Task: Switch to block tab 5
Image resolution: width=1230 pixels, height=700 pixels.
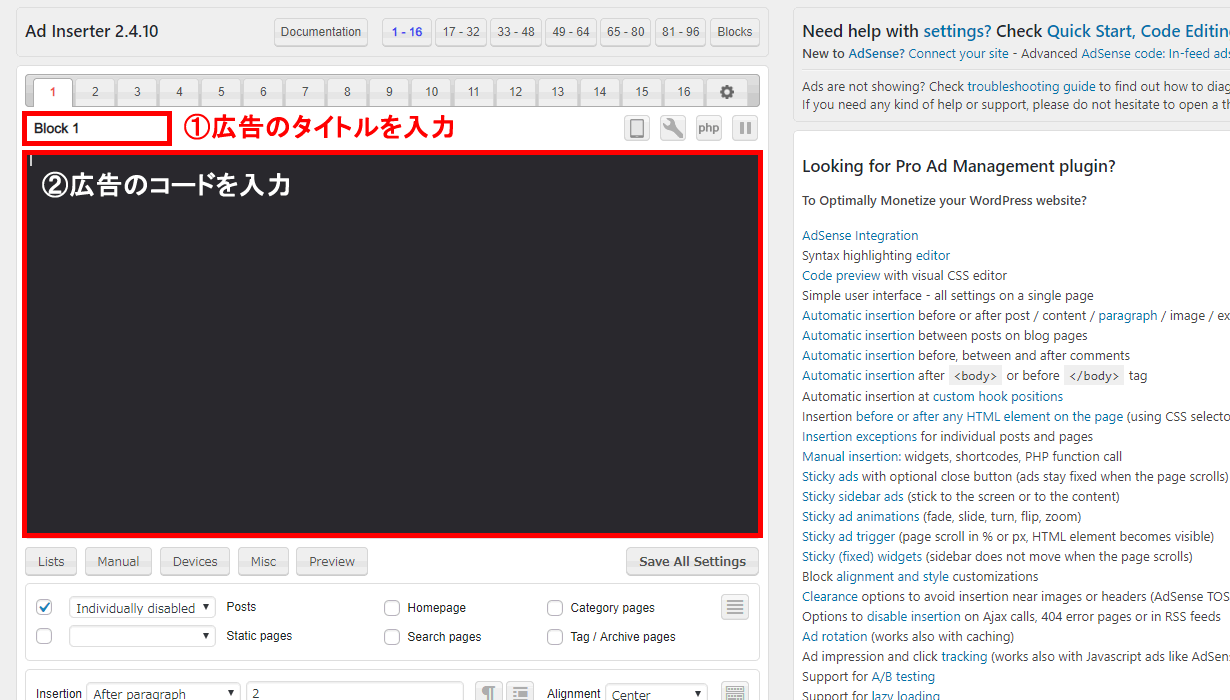Action: pyautogui.click(x=221, y=92)
